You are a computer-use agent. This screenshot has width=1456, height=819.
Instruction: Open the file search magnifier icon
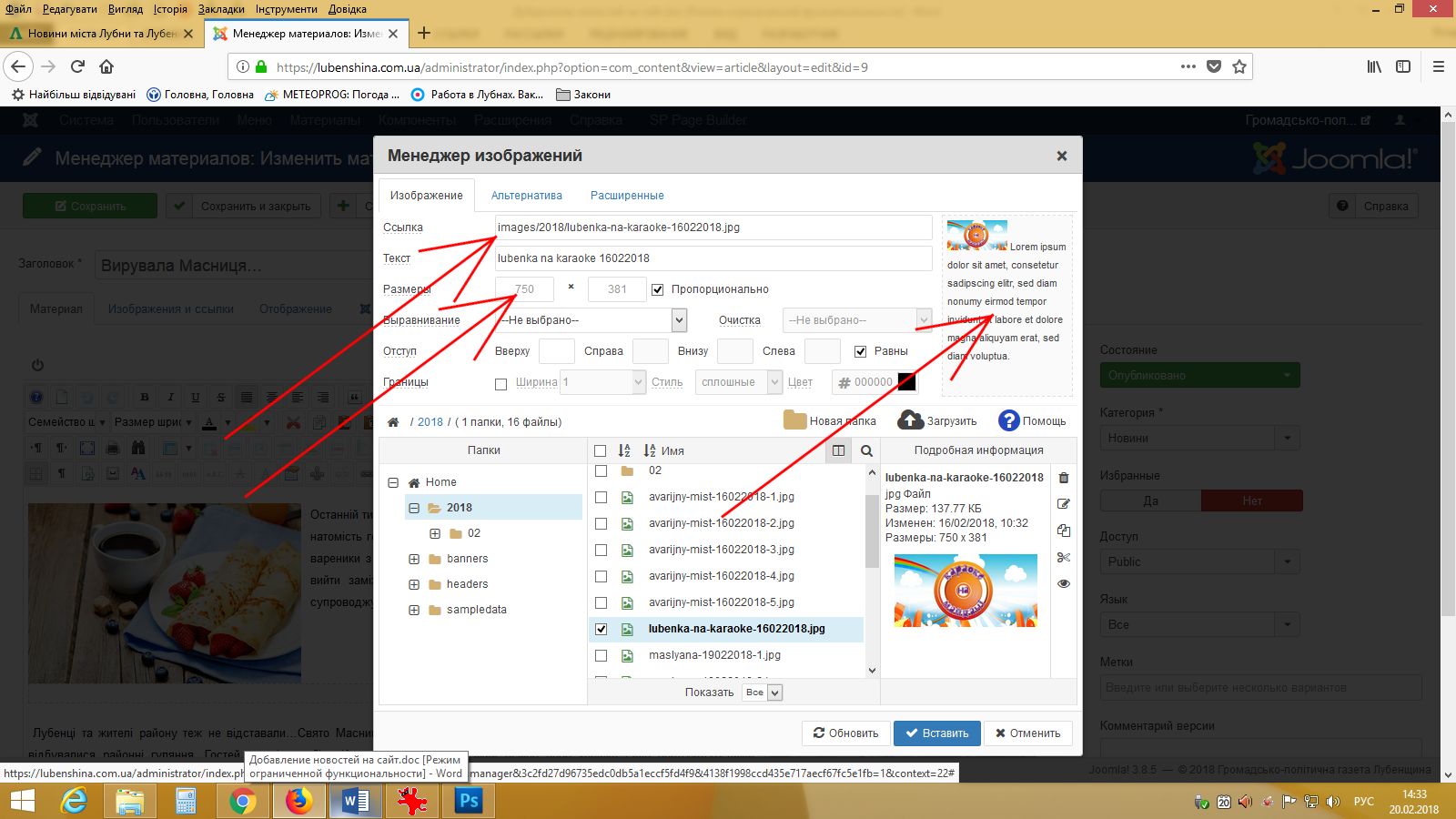[866, 450]
